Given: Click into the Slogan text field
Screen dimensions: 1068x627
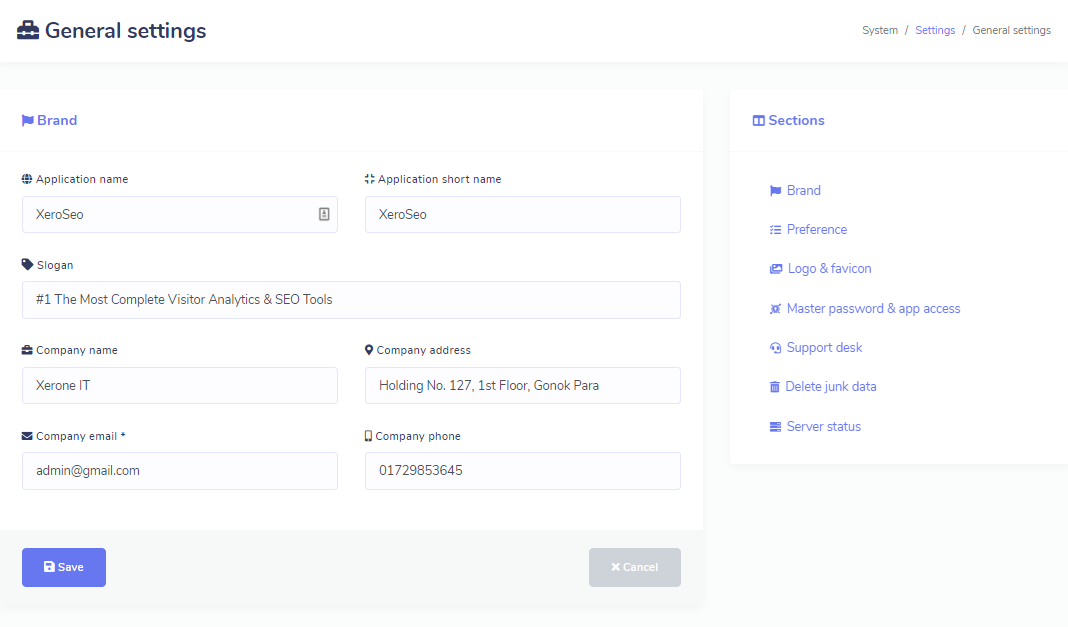Looking at the screenshot, I should click(x=351, y=300).
